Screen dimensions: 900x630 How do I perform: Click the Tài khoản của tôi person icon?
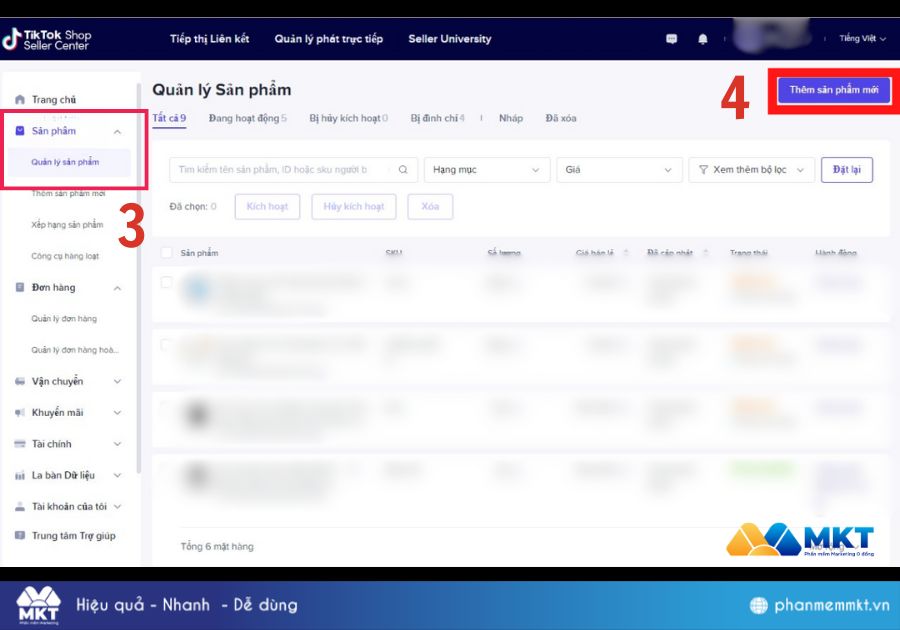coord(20,506)
